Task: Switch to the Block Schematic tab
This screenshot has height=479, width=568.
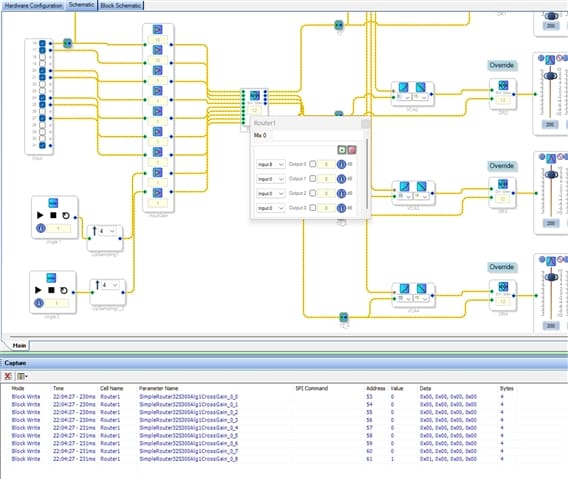Action: coord(121,5)
